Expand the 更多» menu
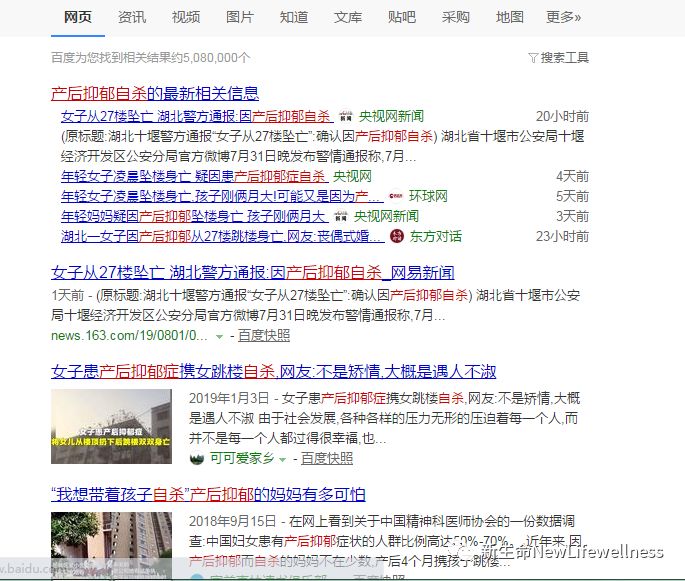This screenshot has height=581, width=685. pyautogui.click(x=564, y=17)
